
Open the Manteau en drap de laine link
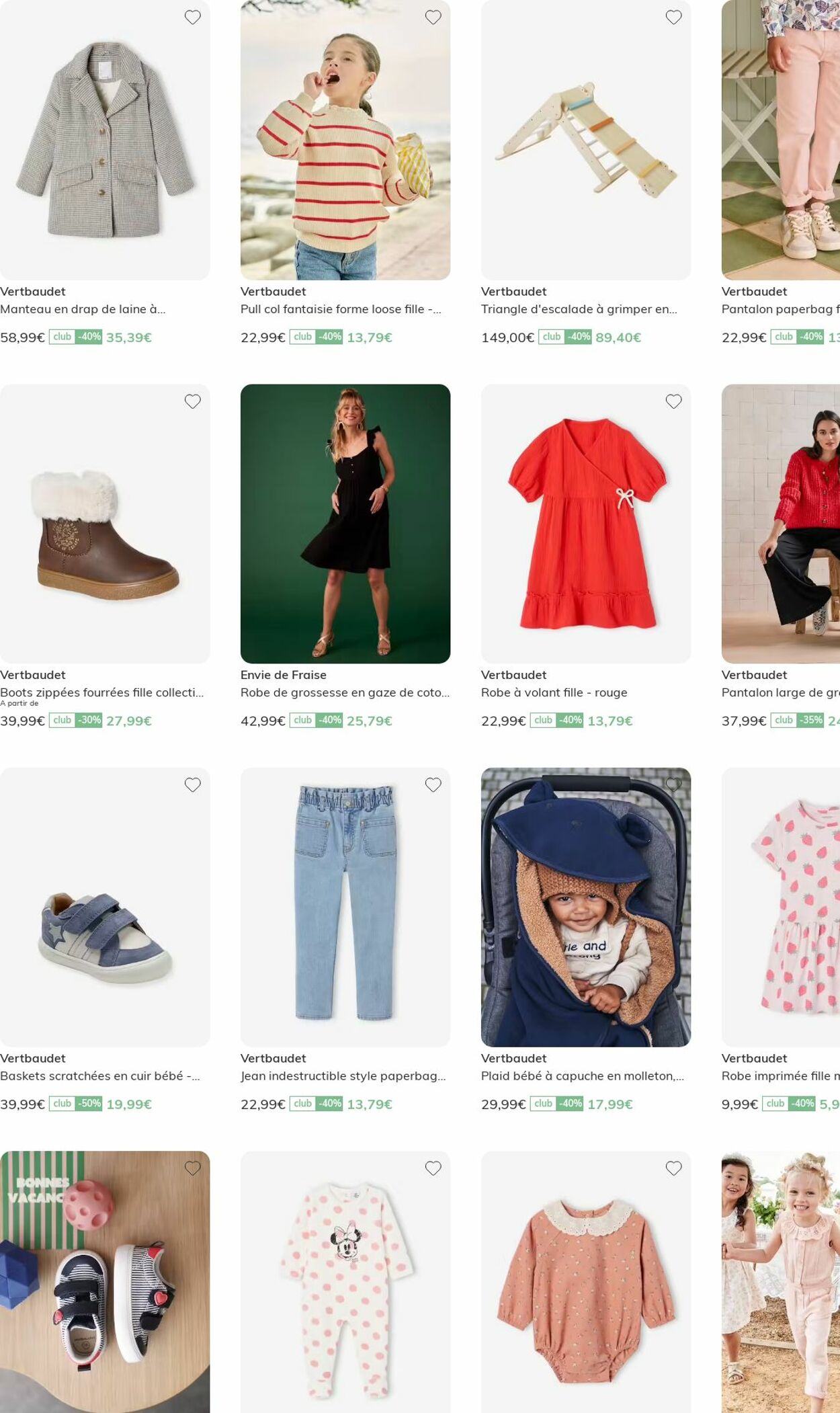[x=83, y=309]
